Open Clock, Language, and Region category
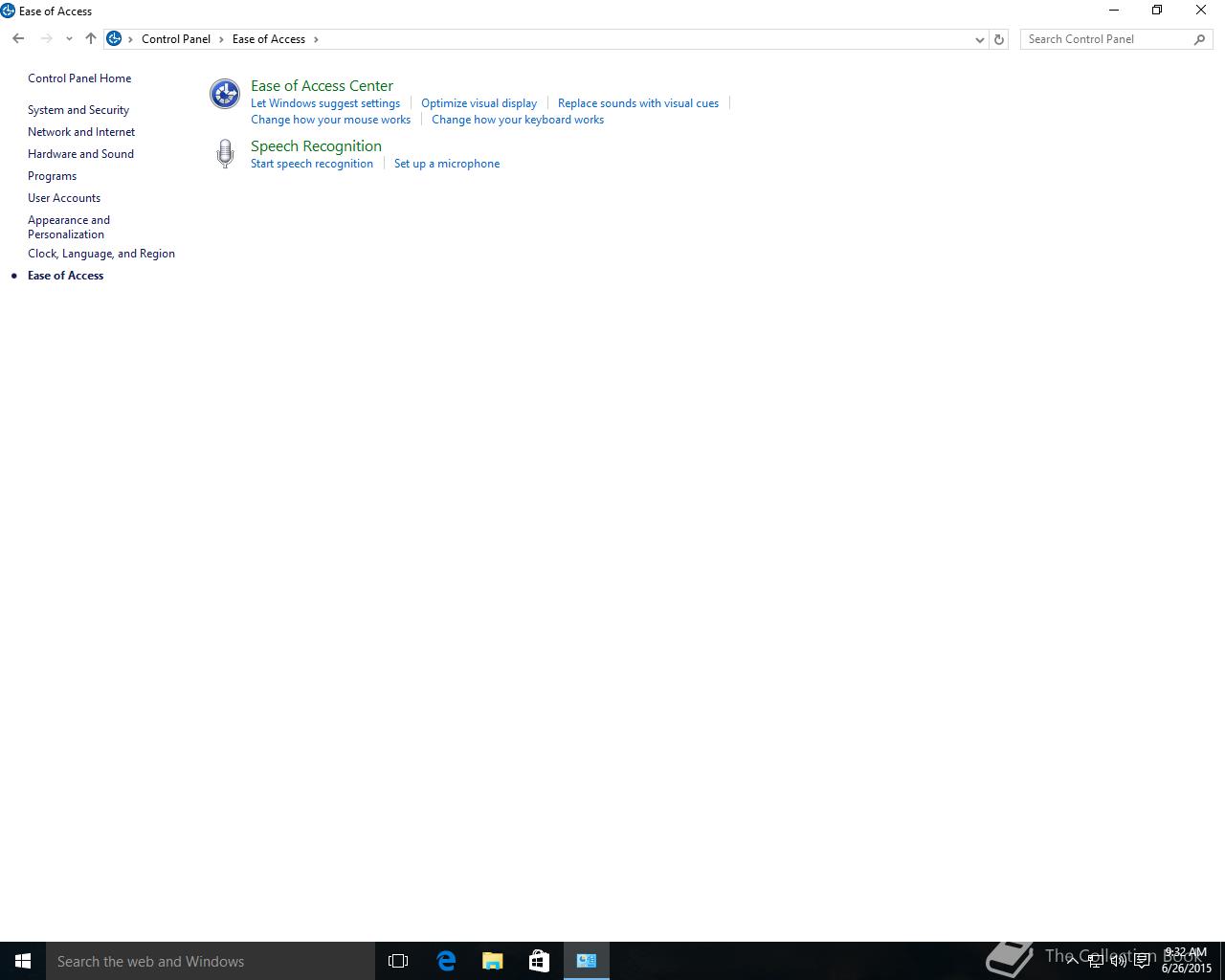1225x980 pixels. click(101, 254)
